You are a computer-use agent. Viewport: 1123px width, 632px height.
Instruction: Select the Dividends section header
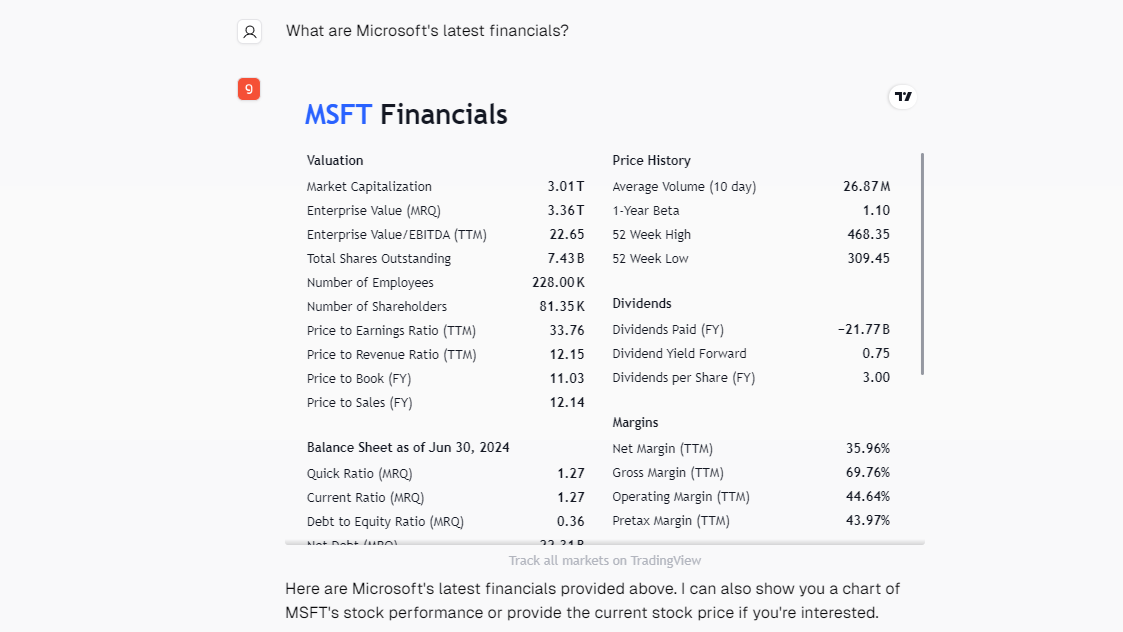point(642,304)
